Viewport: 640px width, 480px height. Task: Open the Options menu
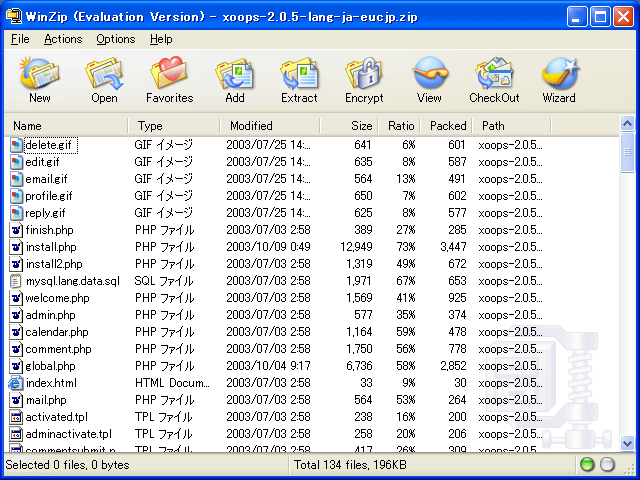[116, 39]
